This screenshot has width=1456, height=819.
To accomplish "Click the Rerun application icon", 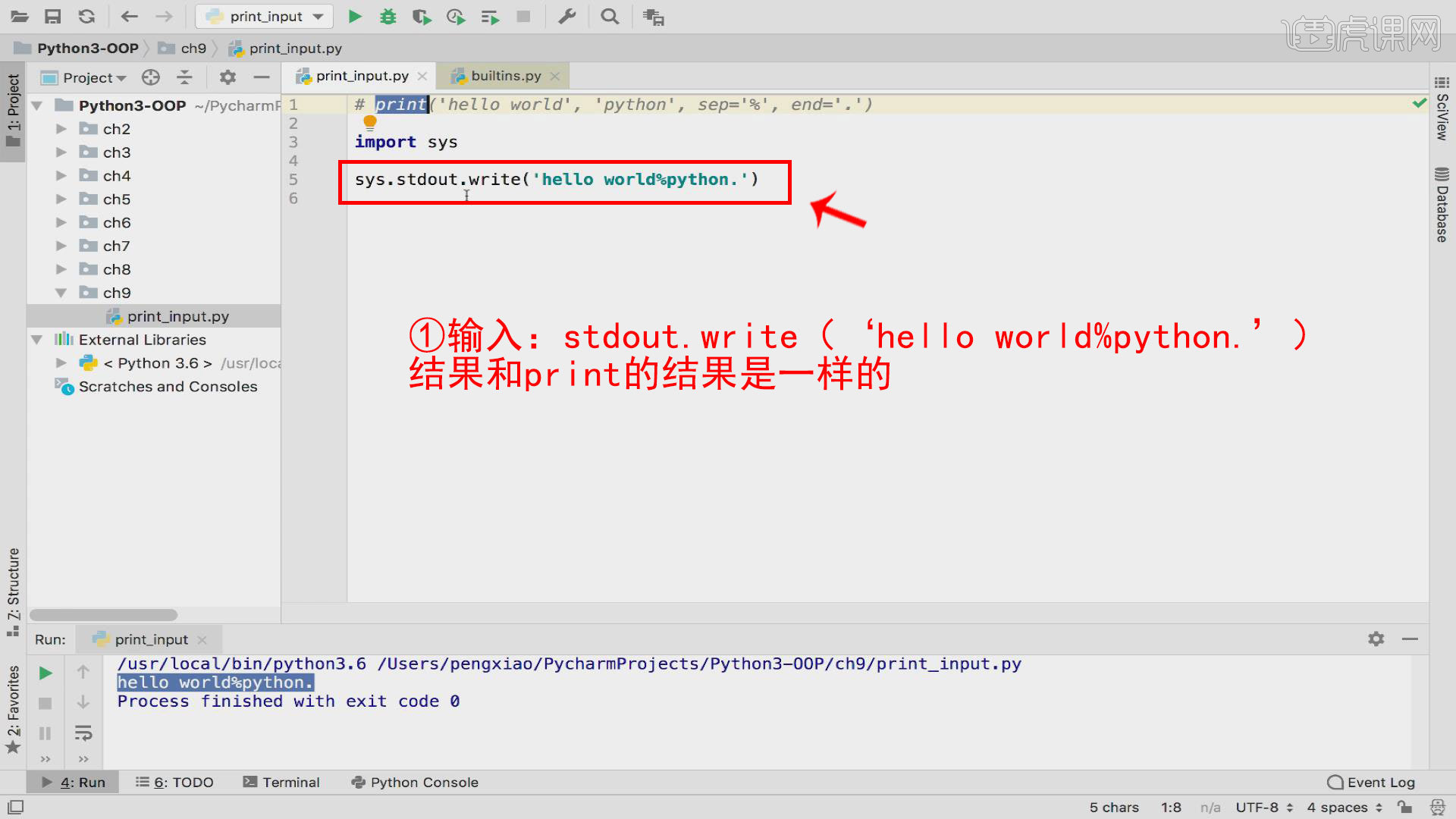I will tap(45, 672).
